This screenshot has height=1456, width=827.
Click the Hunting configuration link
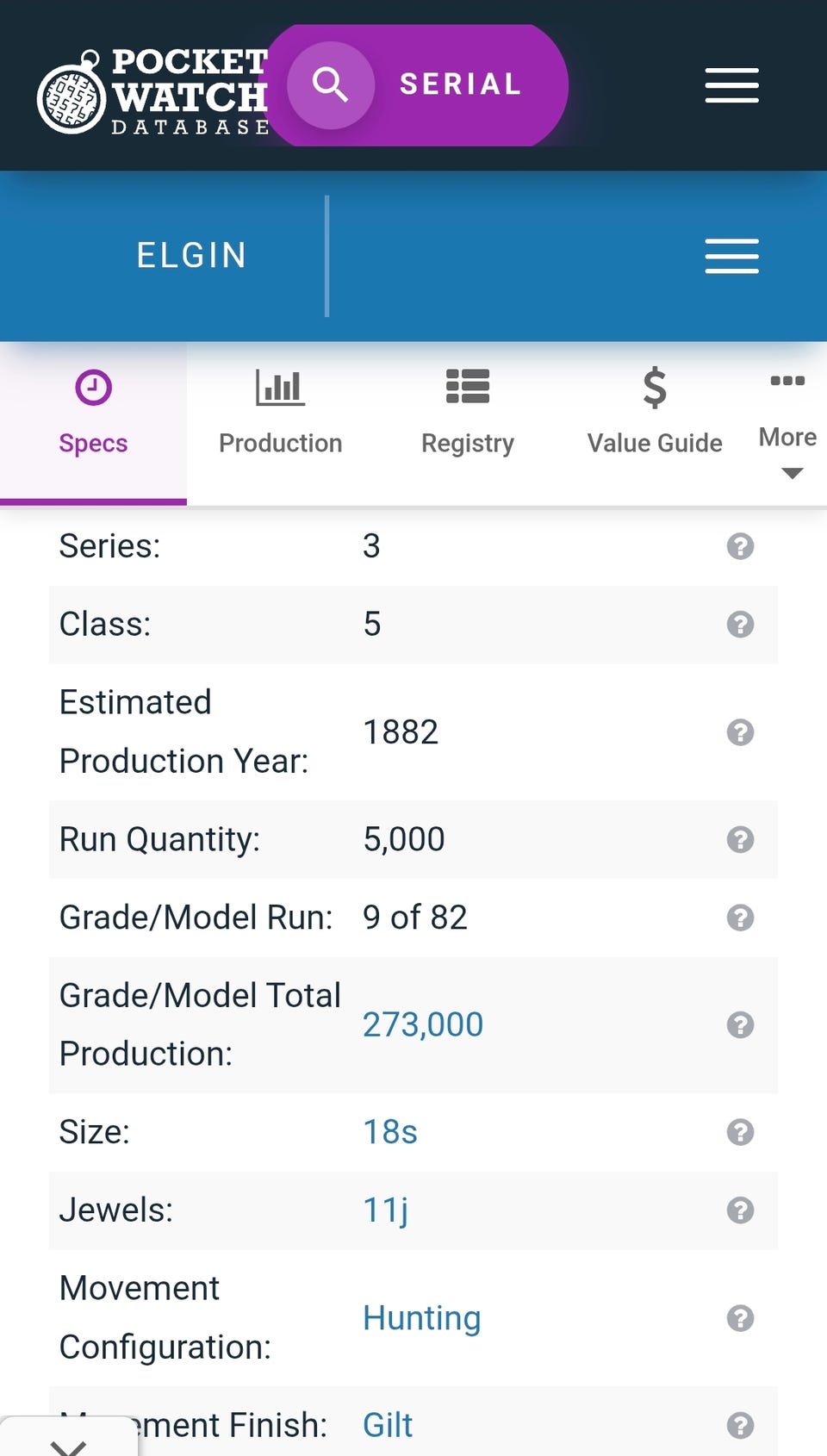422,1318
